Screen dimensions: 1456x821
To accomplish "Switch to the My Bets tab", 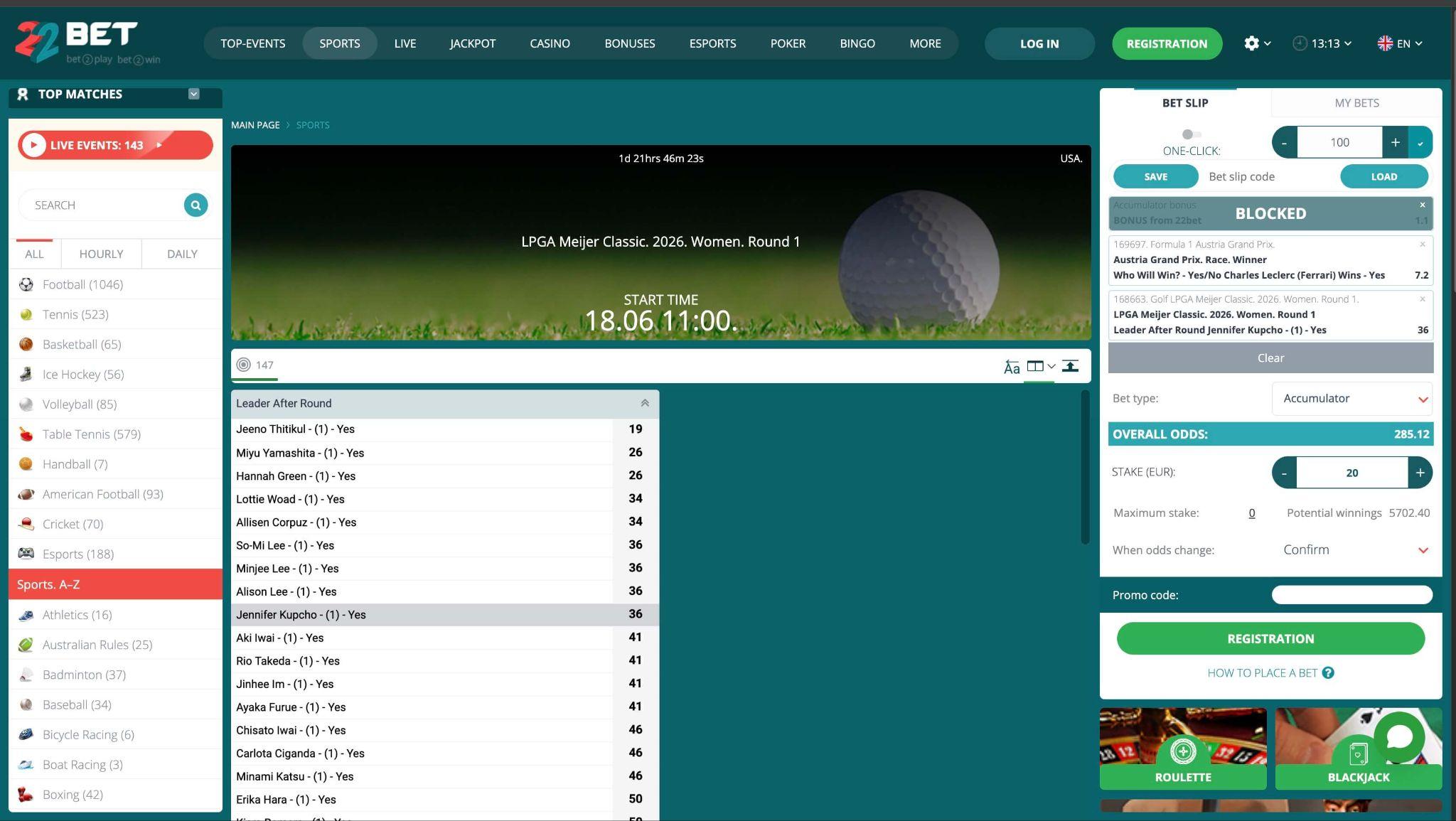I will tap(1356, 103).
